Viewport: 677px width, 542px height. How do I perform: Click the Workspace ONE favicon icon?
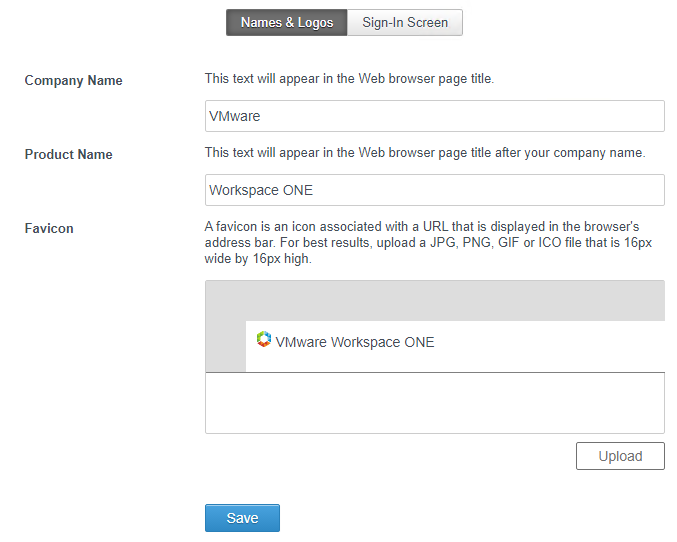click(x=263, y=339)
